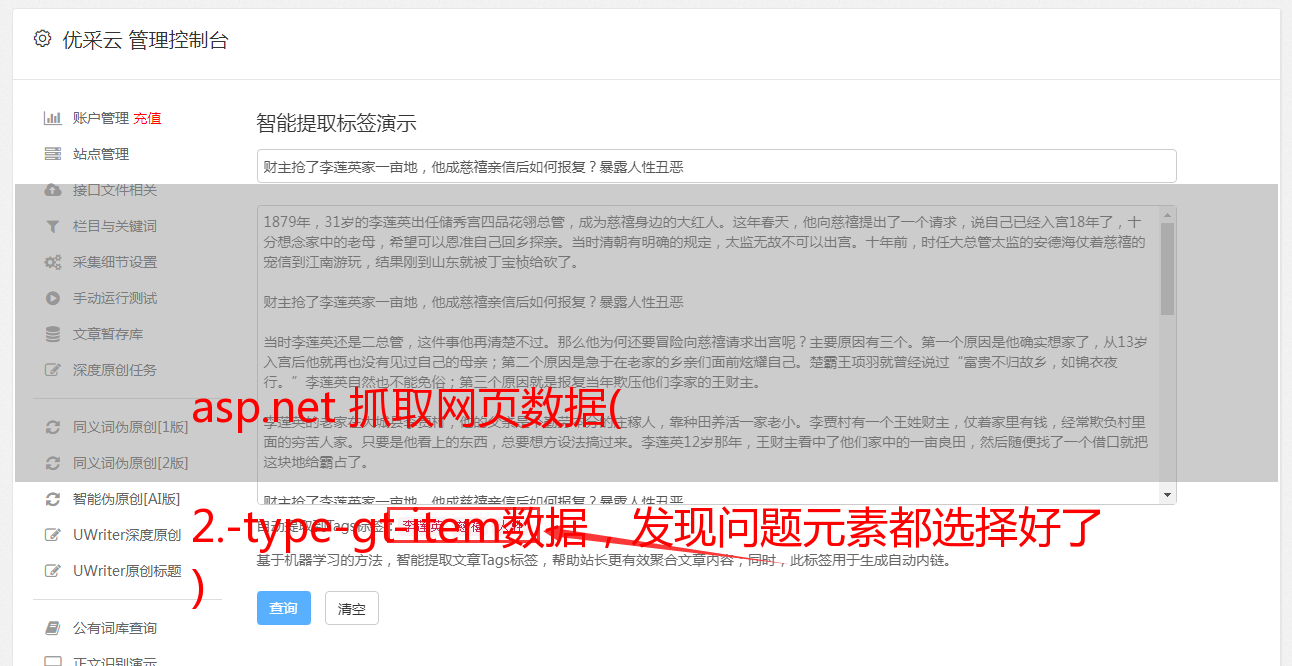1292x666 pixels.
Task: Click the 清空 button
Action: [x=352, y=608]
